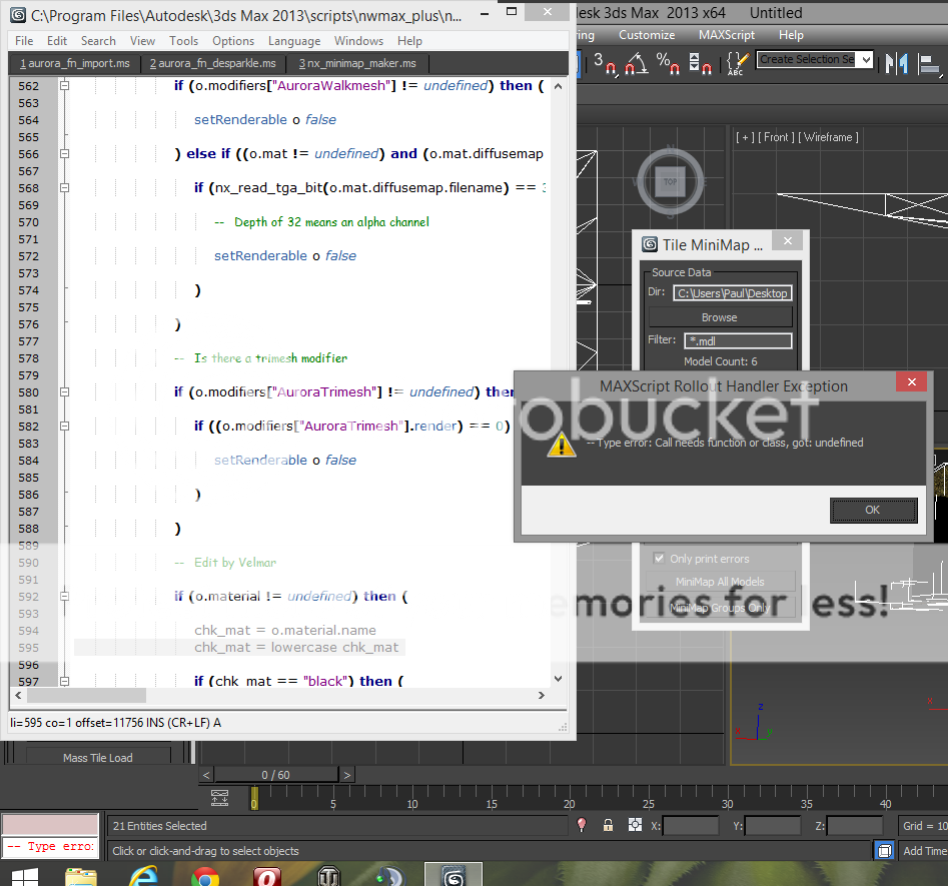Collapse the code fold at line 562
The width and height of the screenshot is (948, 886).
[65, 86]
